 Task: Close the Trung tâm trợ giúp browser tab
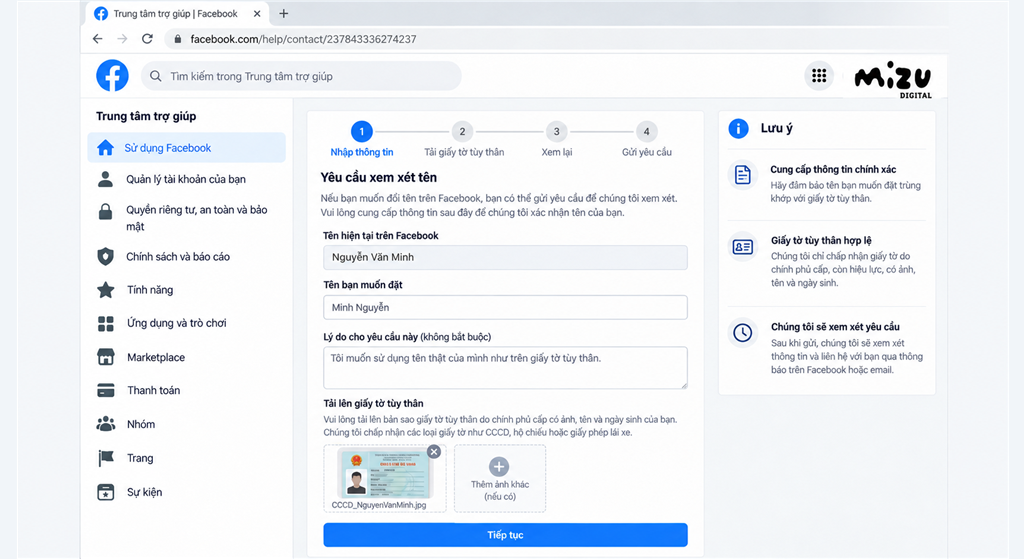point(257,14)
